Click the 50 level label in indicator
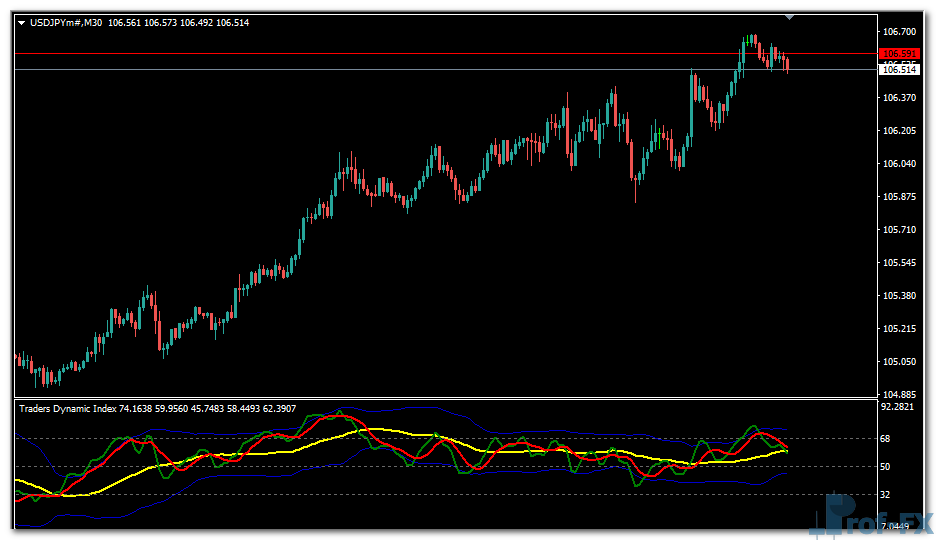 [x=887, y=467]
